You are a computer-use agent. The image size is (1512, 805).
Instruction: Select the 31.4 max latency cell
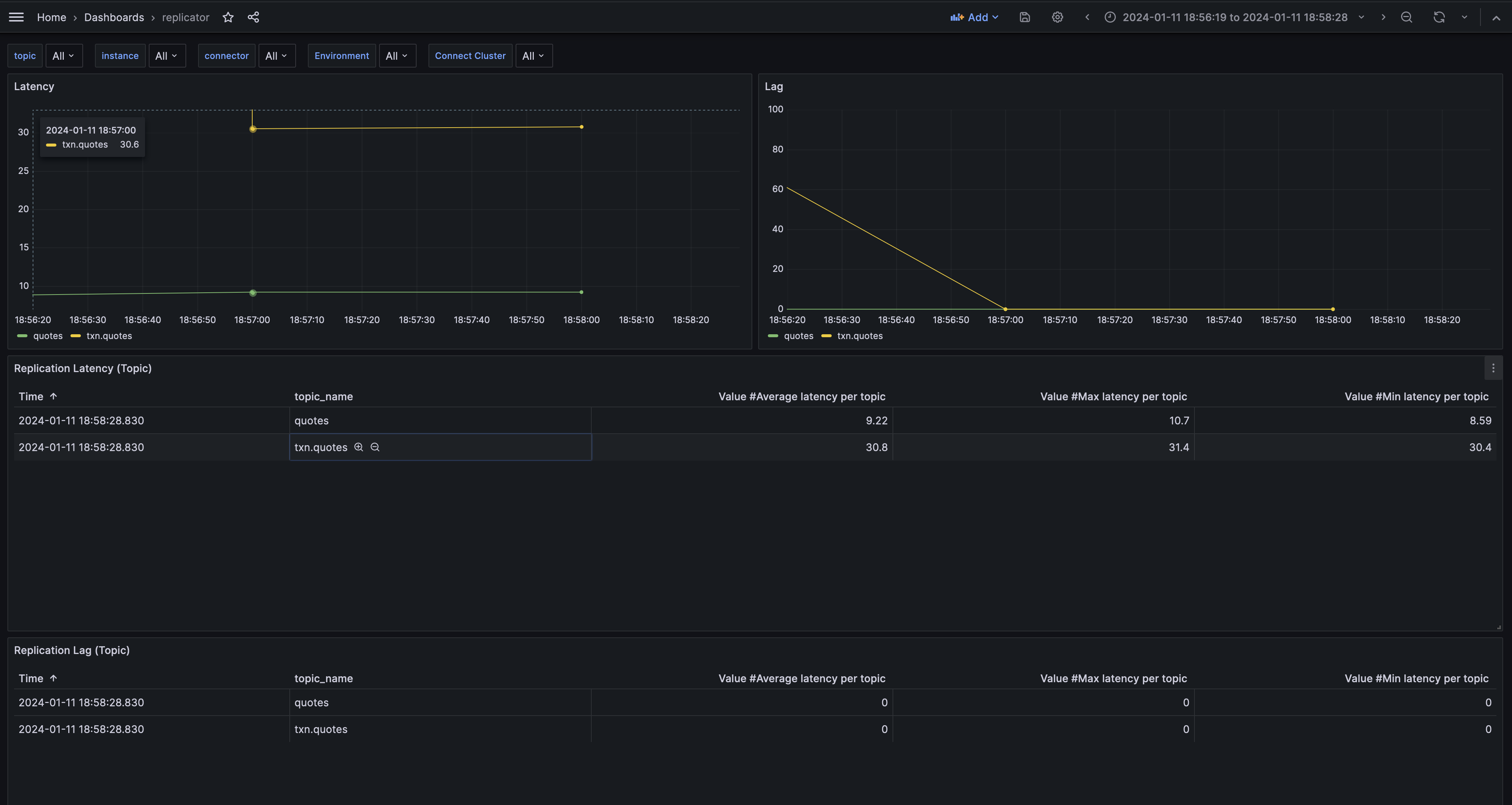pos(1043,447)
